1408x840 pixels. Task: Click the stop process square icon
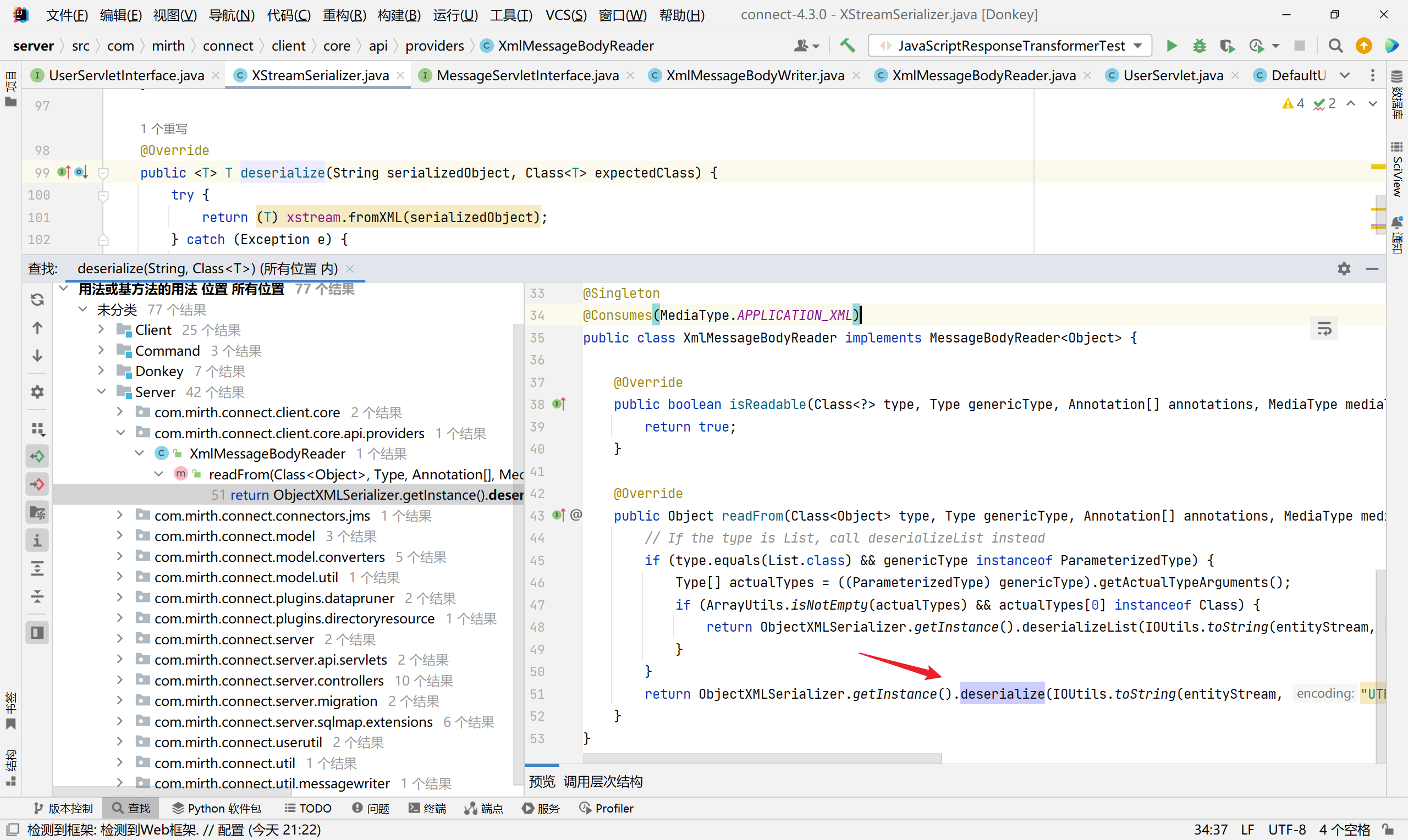click(x=1300, y=46)
